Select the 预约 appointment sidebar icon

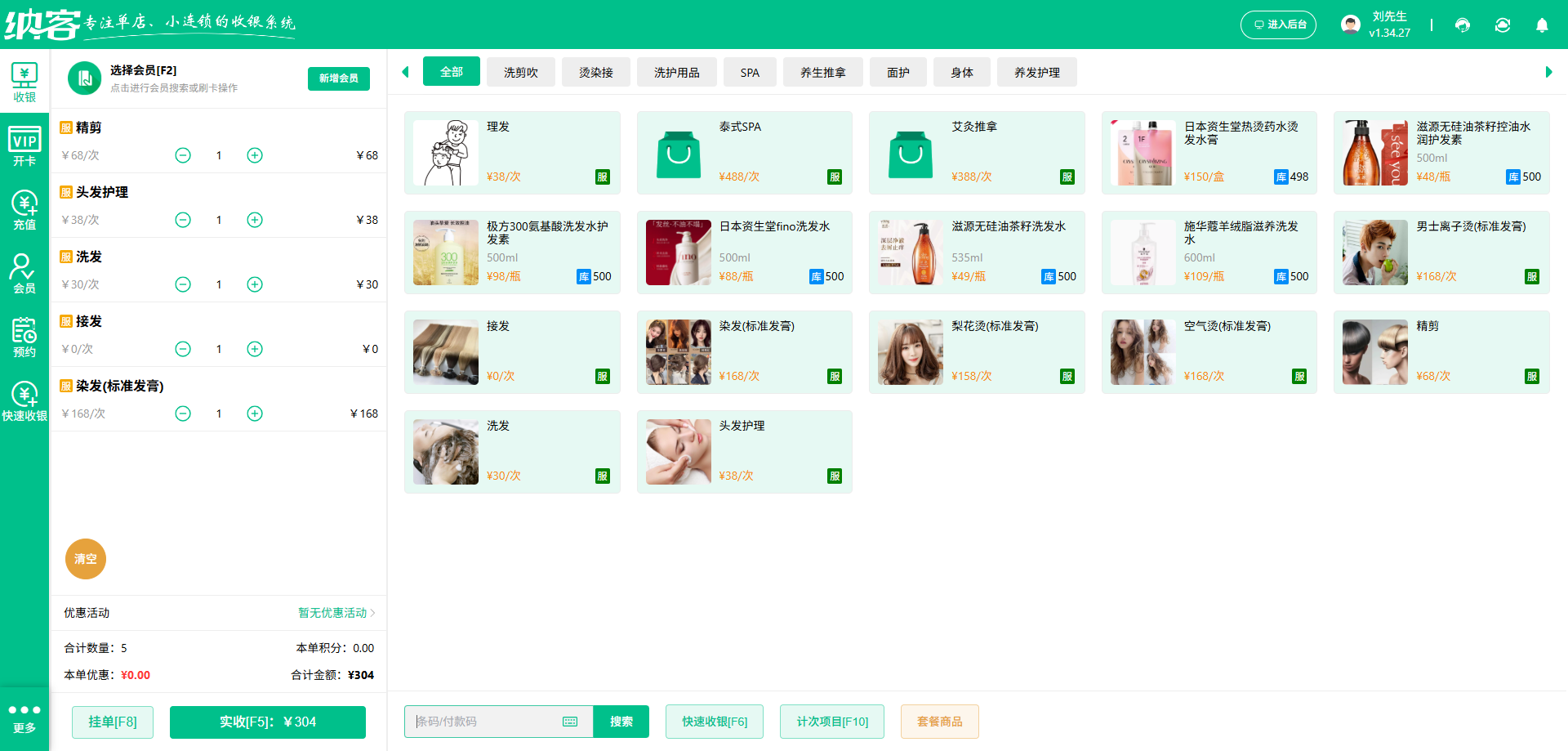point(24,336)
